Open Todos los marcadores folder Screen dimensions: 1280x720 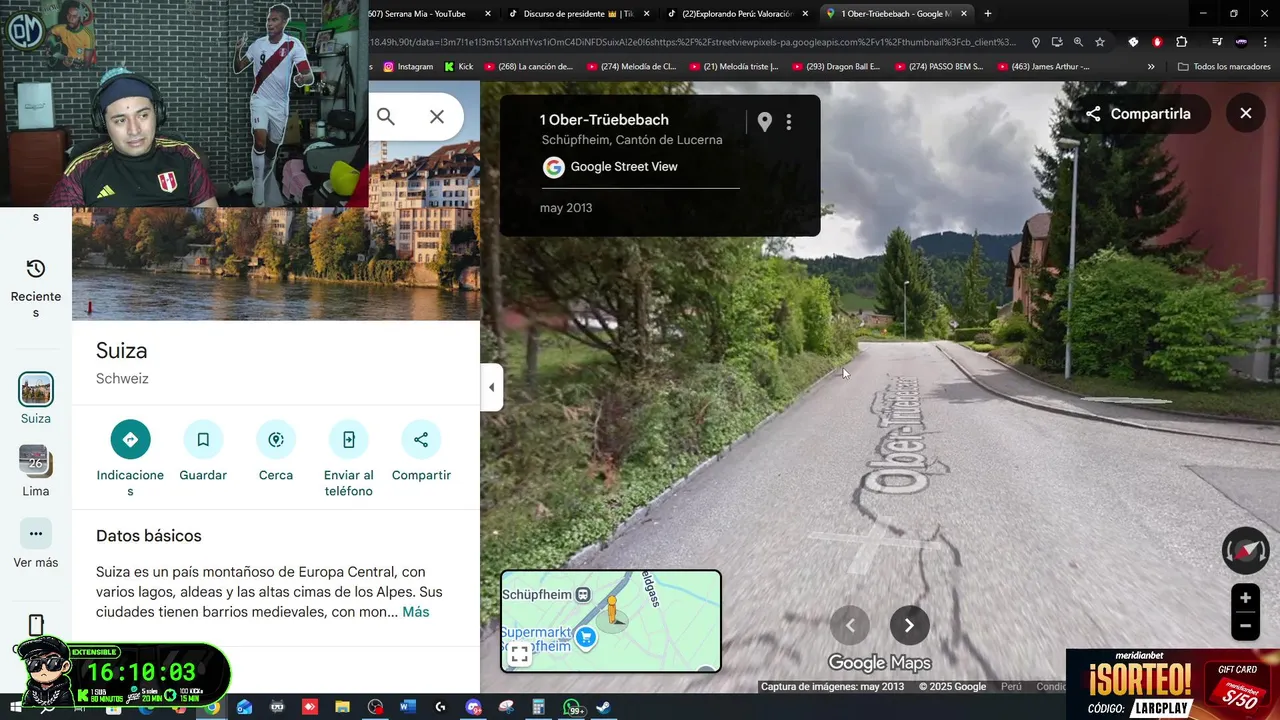pyautogui.click(x=1224, y=67)
